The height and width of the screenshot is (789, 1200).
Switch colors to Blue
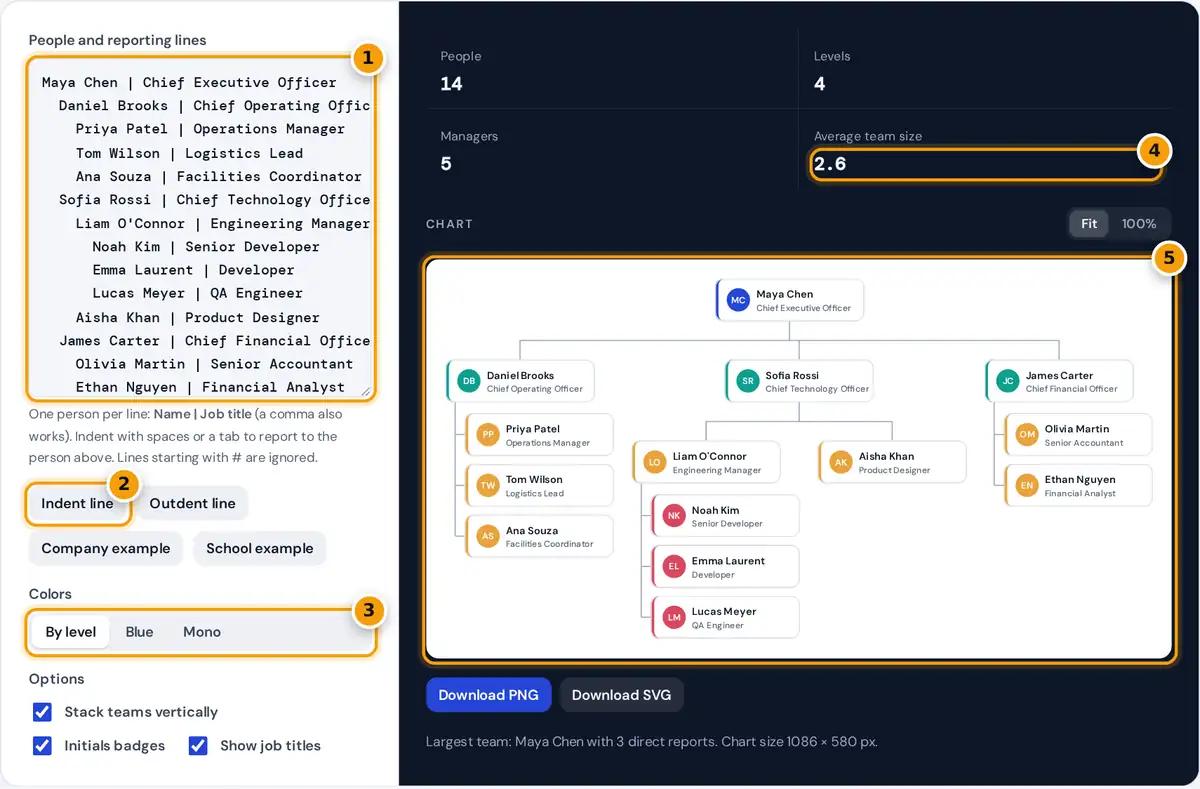pos(139,632)
